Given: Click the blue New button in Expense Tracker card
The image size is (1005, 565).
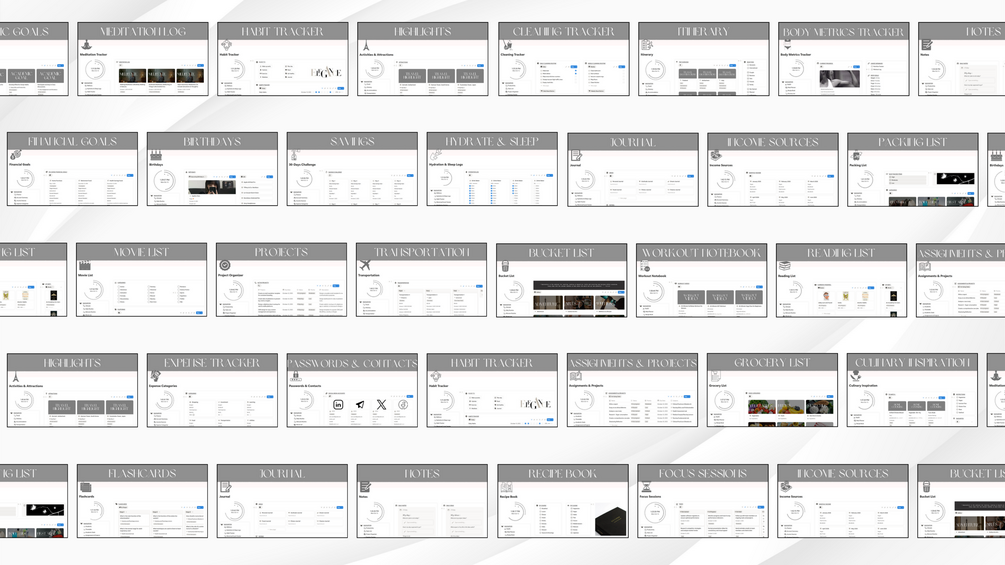Looking at the screenshot, I should coord(270,397).
